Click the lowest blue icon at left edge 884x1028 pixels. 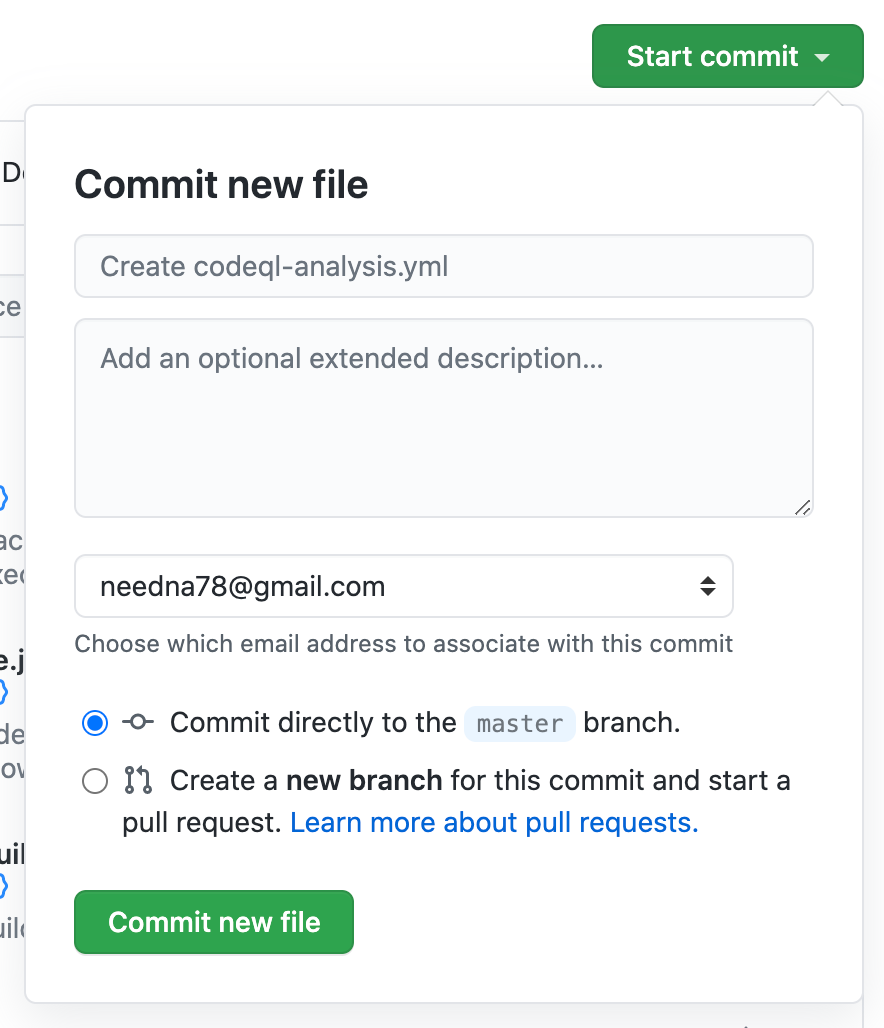(4, 885)
